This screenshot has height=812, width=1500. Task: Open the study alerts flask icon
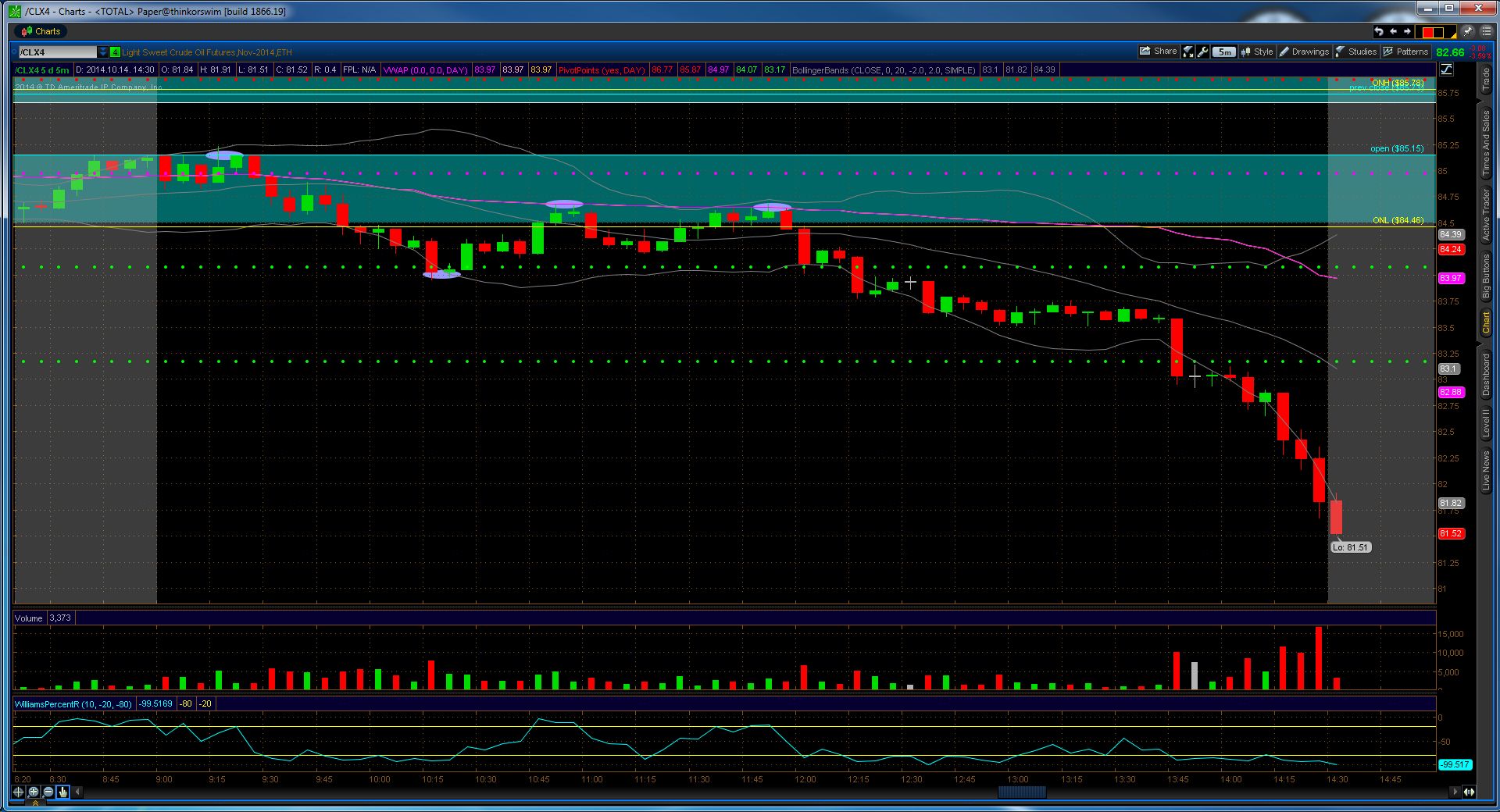[1188, 52]
